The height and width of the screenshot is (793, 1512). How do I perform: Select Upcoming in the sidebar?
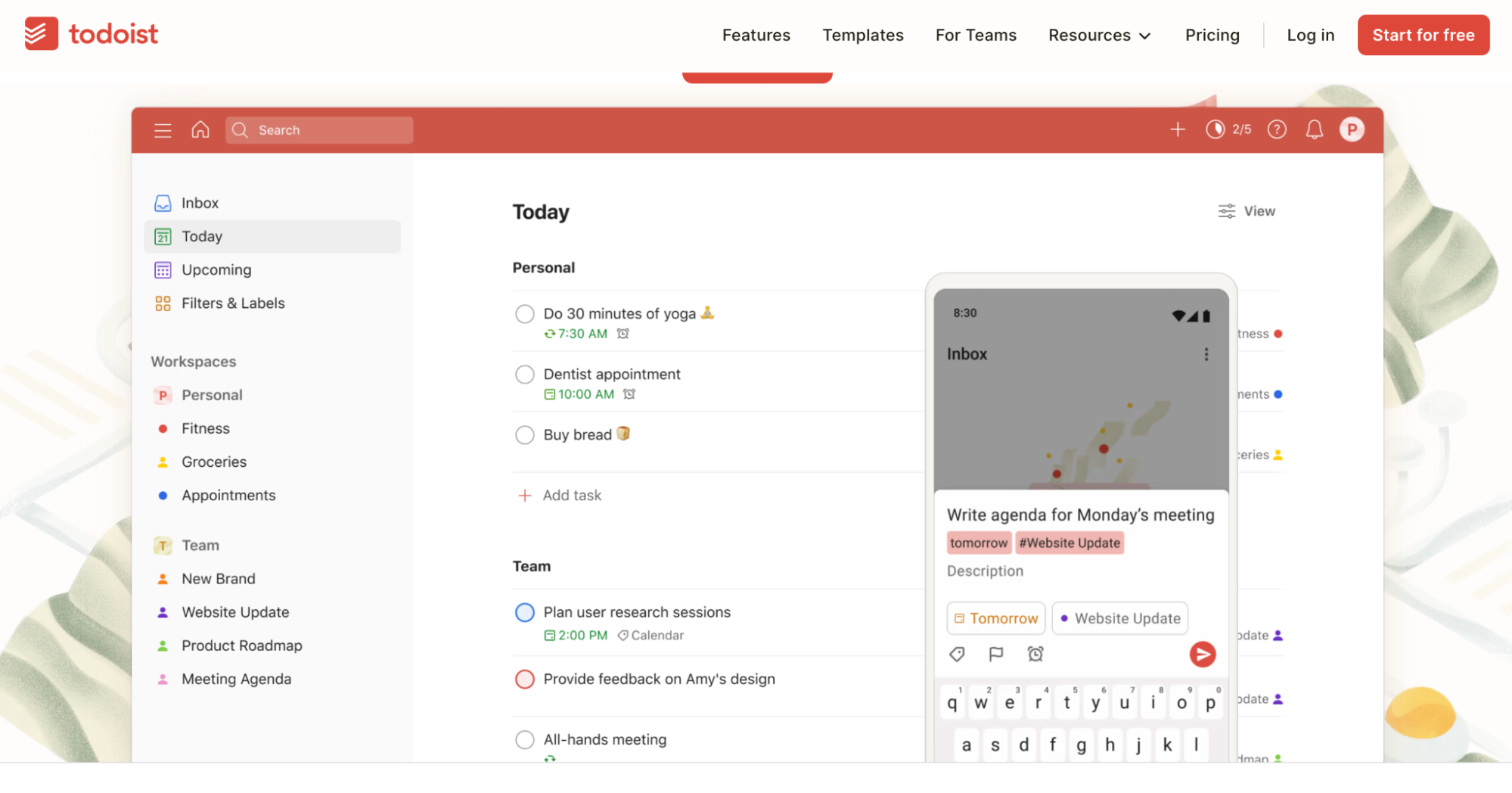pos(216,270)
